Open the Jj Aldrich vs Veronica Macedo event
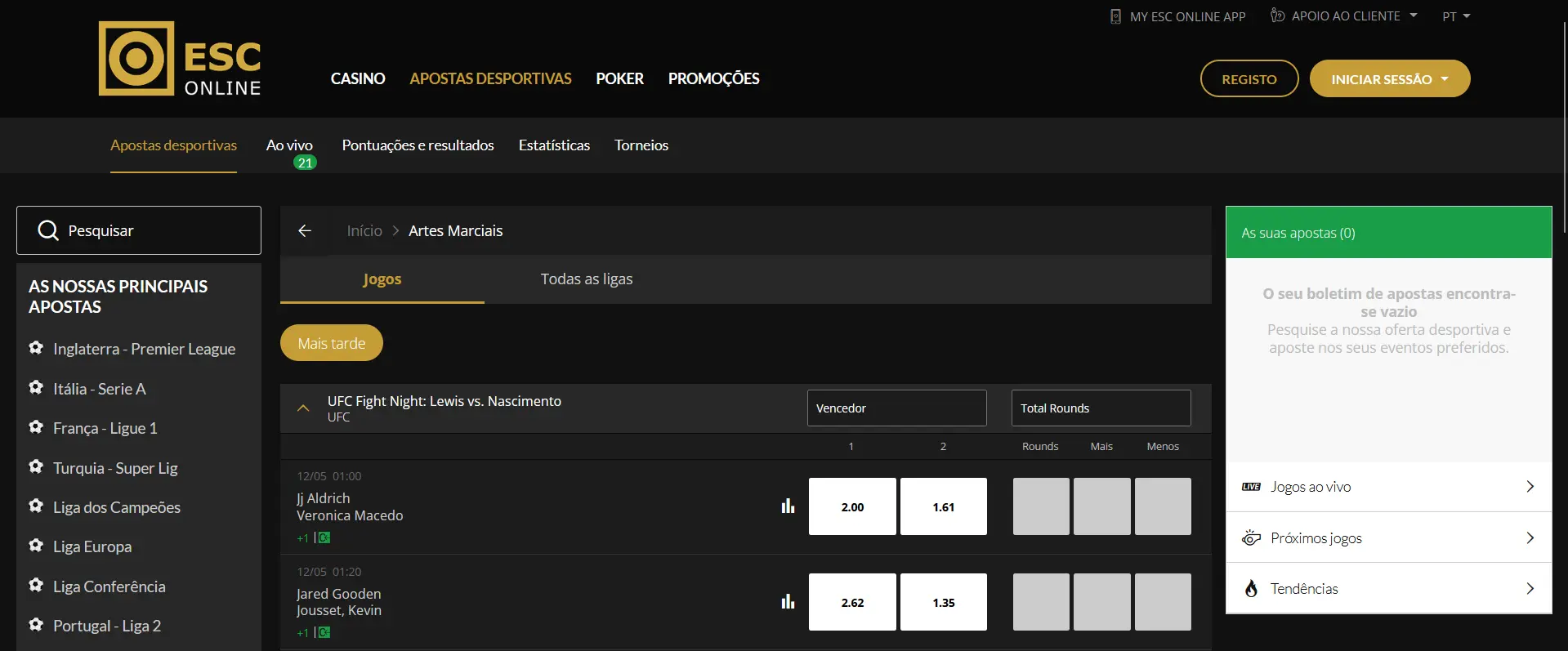The image size is (1568, 651). pyautogui.click(x=350, y=506)
